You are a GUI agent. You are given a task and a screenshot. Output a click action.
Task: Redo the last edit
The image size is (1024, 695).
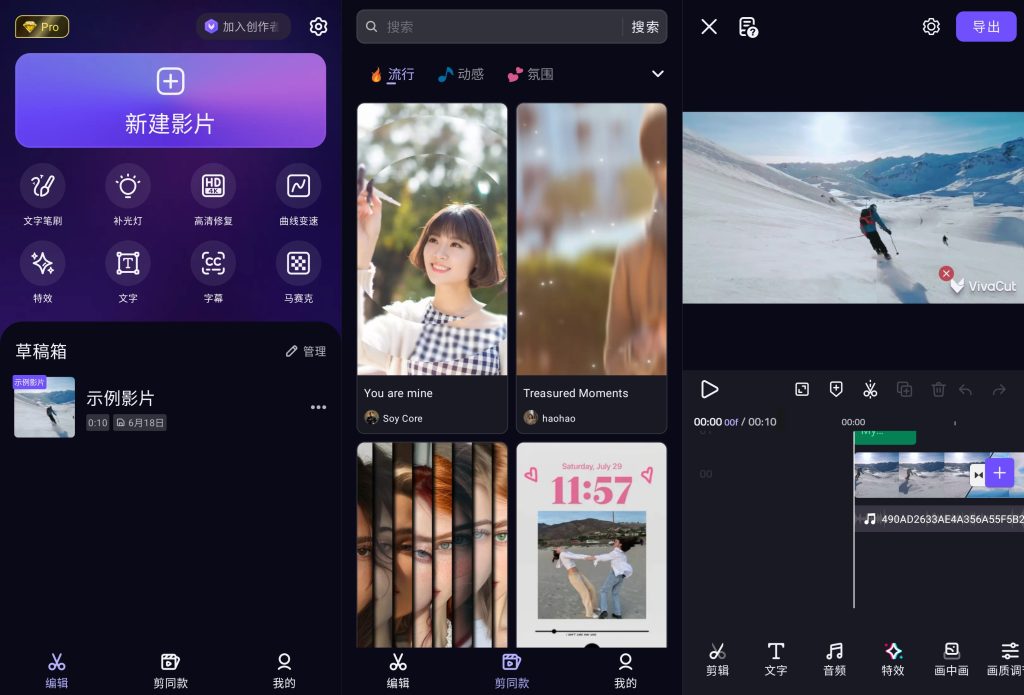tap(999, 390)
